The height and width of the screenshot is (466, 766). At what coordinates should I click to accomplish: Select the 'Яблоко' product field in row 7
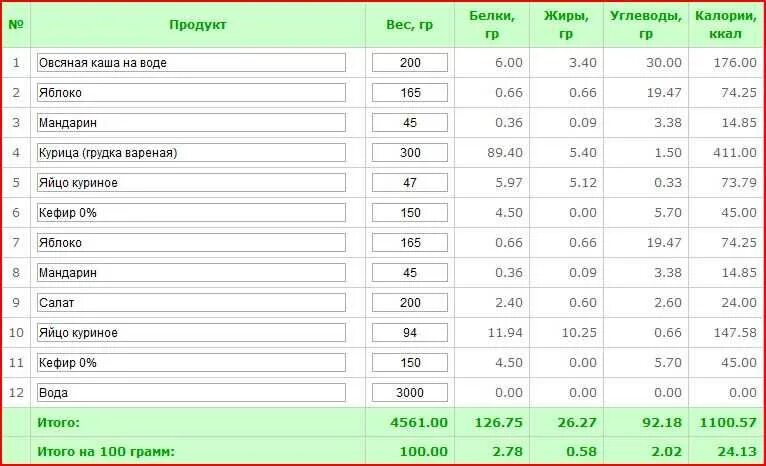[x=191, y=243]
